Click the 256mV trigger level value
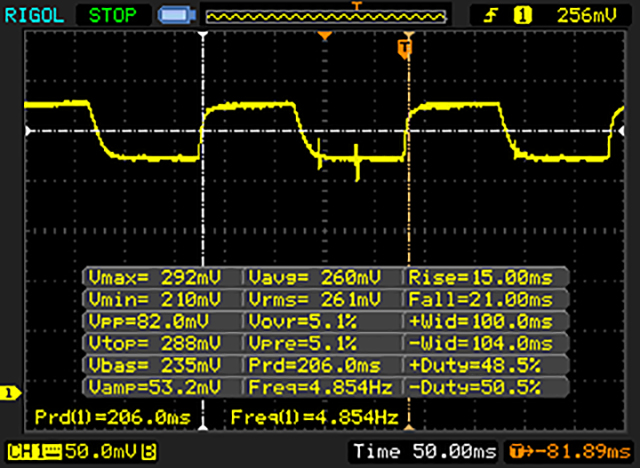 click(587, 16)
